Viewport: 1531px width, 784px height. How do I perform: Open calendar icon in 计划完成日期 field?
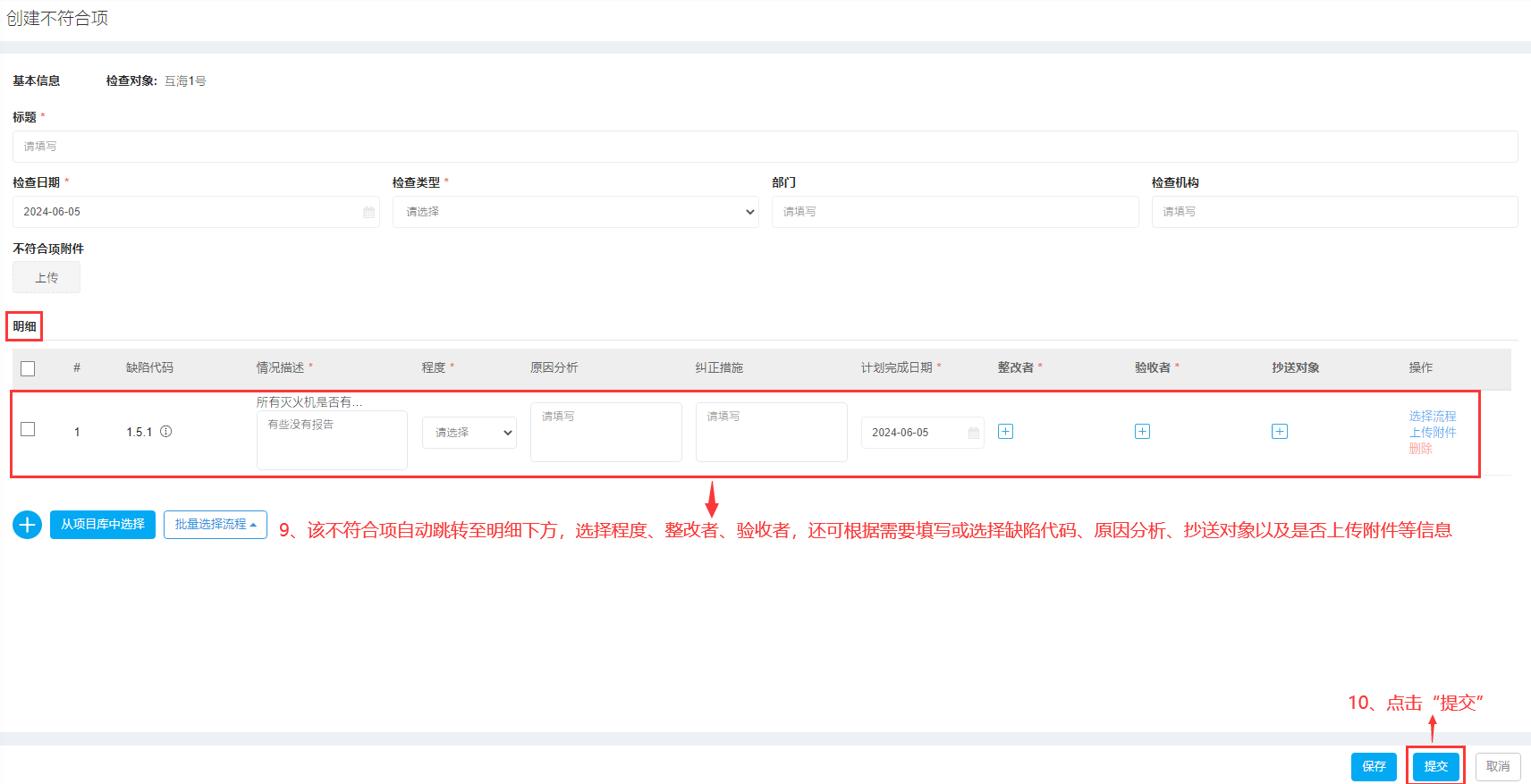point(973,433)
